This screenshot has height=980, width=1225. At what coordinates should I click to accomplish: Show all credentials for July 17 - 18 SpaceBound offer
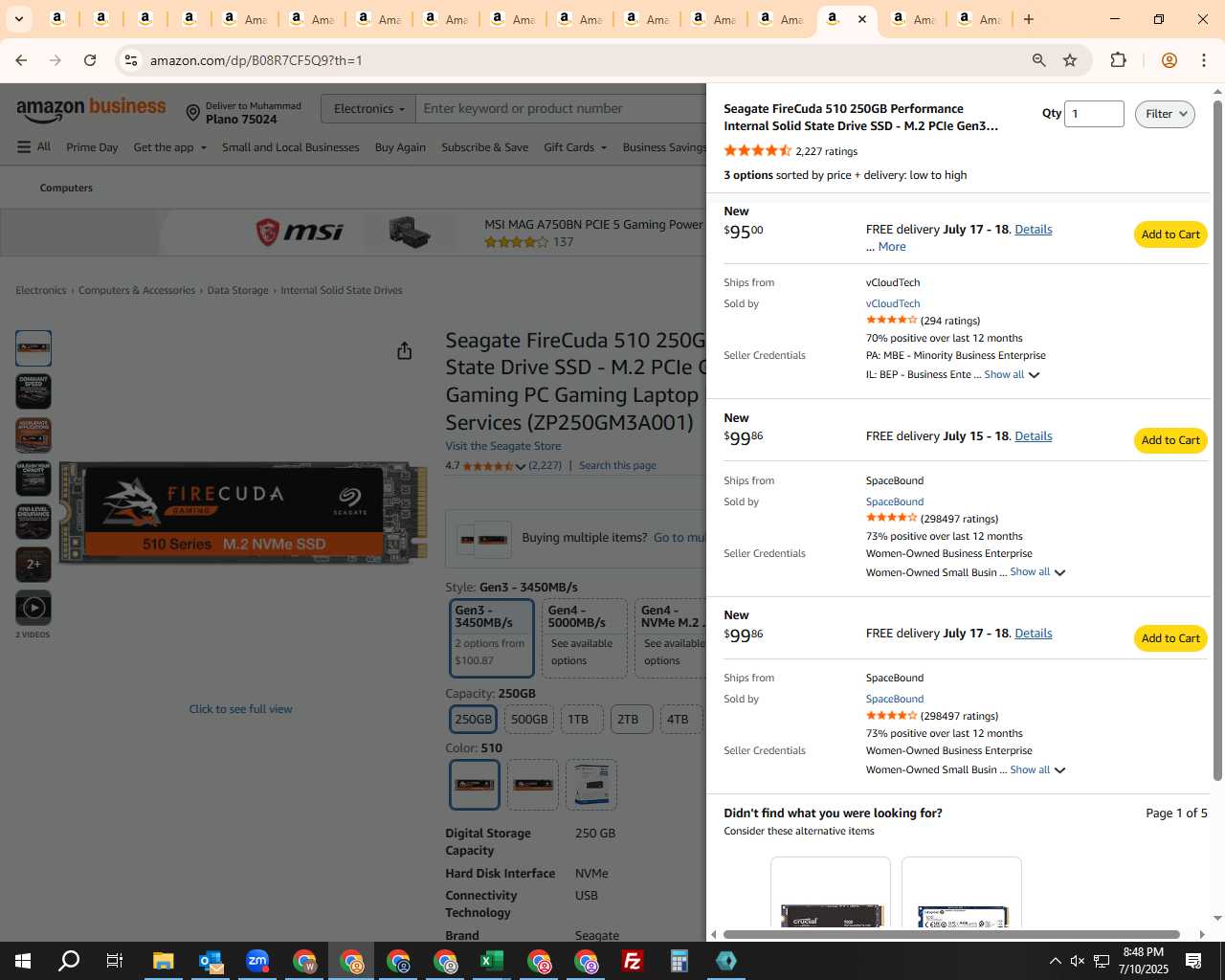pos(1037,770)
